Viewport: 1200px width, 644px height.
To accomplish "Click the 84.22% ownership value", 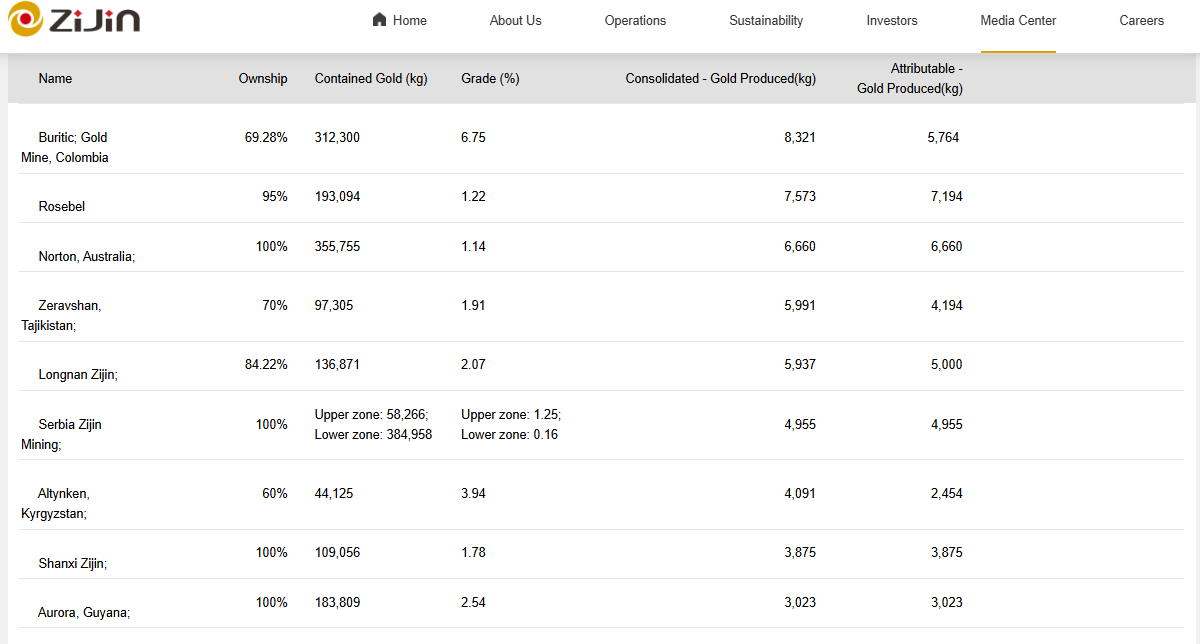I will point(266,364).
